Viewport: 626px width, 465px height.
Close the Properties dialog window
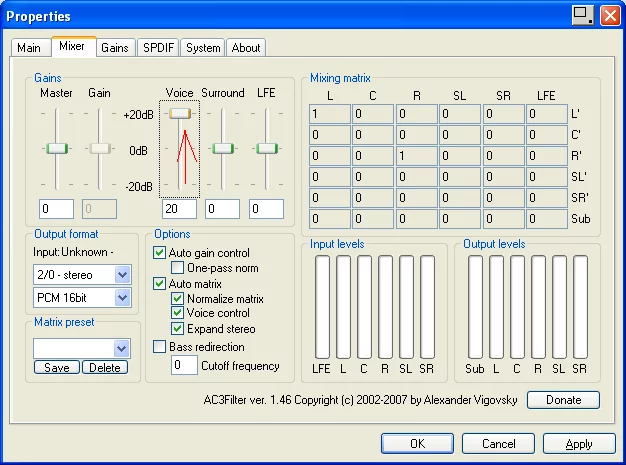608,15
